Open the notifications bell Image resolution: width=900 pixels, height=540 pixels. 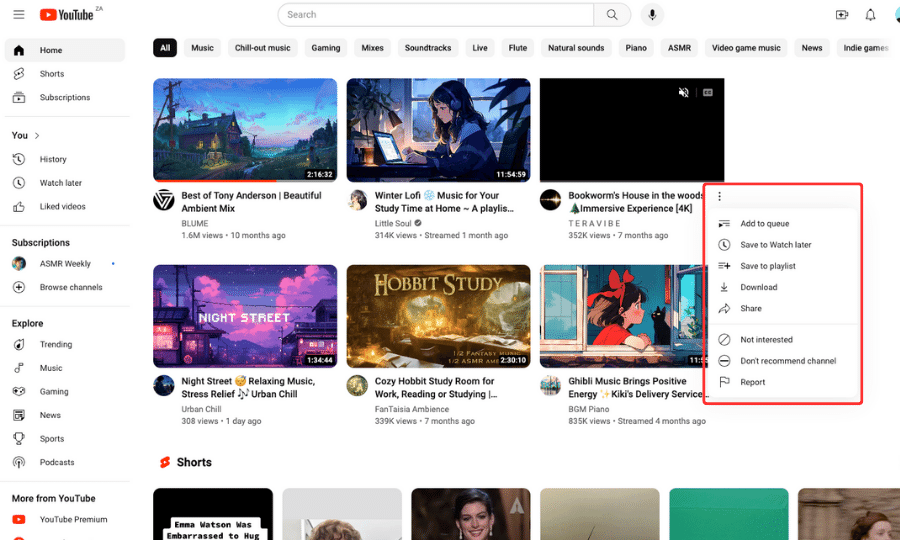(870, 15)
